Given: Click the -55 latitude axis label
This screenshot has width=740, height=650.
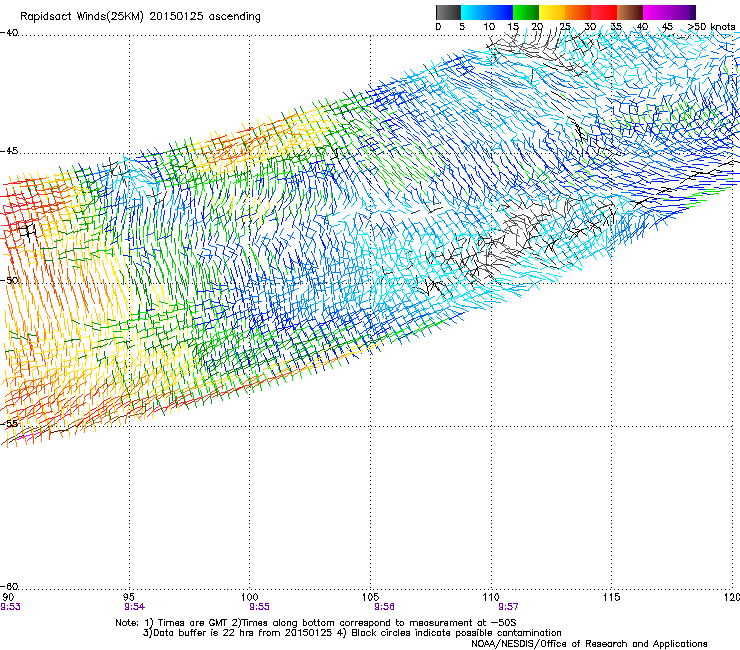Looking at the screenshot, I should pos(9,423).
